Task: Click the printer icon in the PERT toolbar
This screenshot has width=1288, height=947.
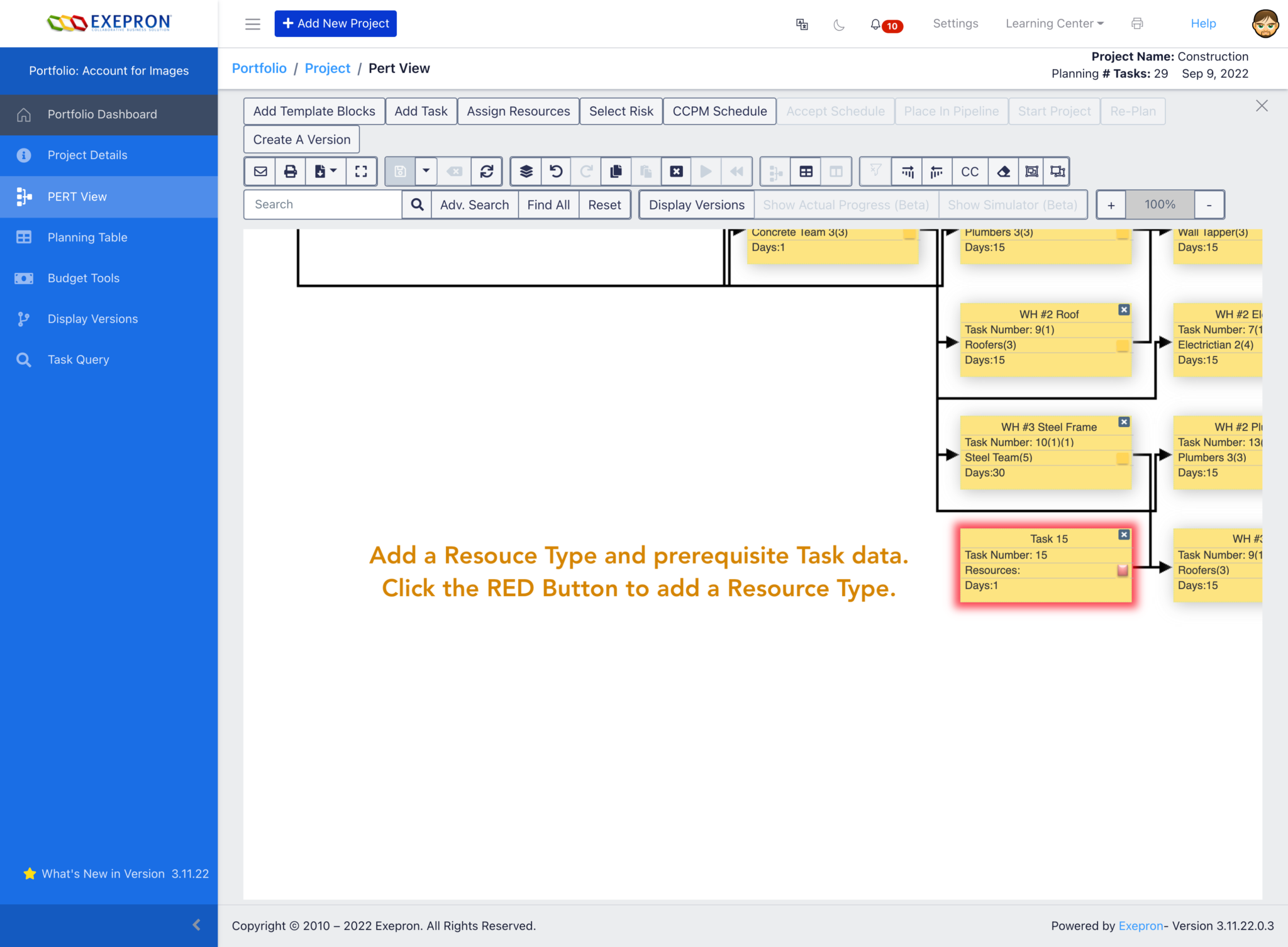Action: 291,171
